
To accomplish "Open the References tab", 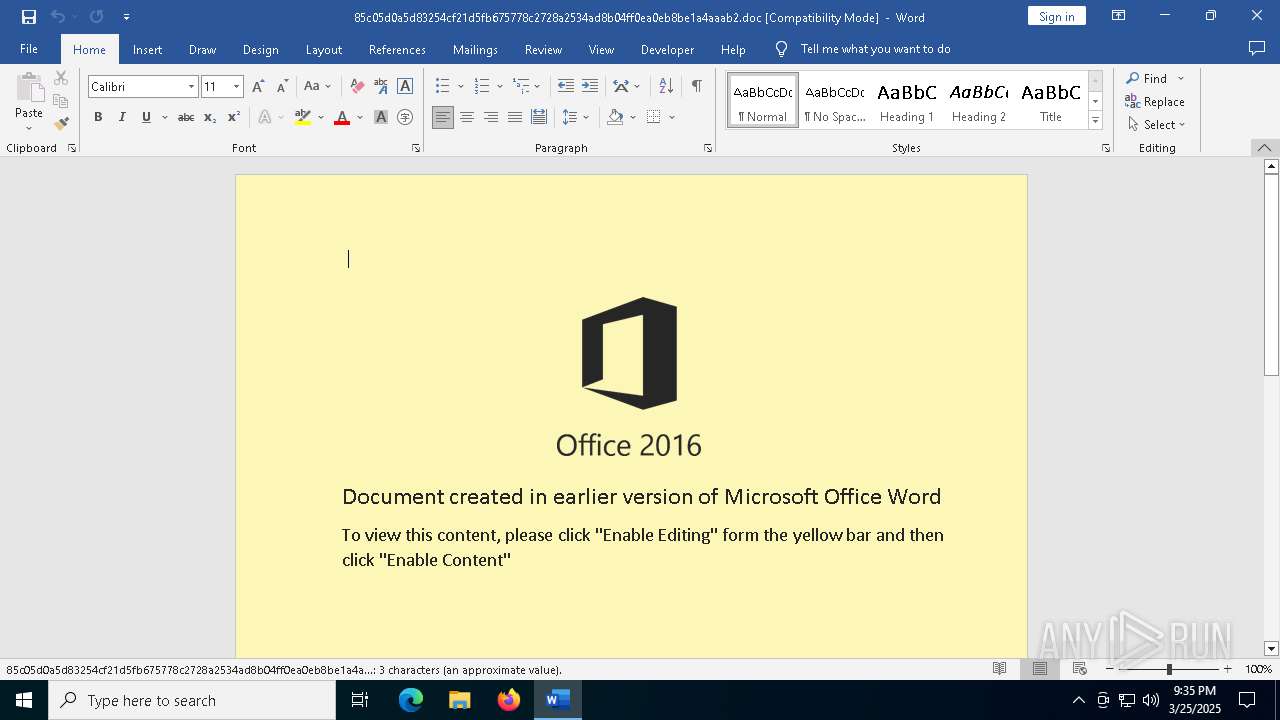I will 397,49.
